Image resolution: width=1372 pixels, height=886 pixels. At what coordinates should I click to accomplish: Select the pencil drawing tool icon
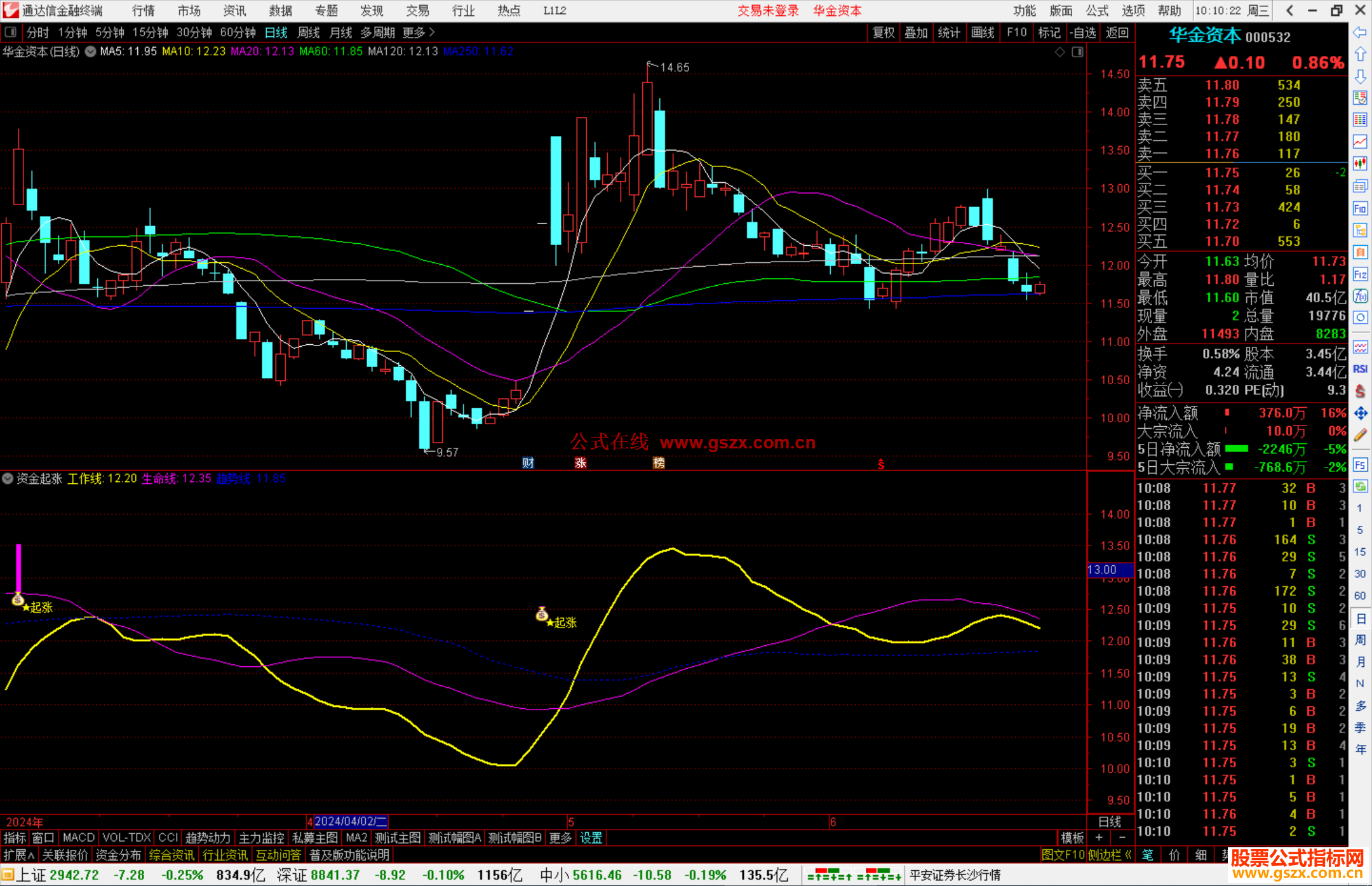point(1360,436)
